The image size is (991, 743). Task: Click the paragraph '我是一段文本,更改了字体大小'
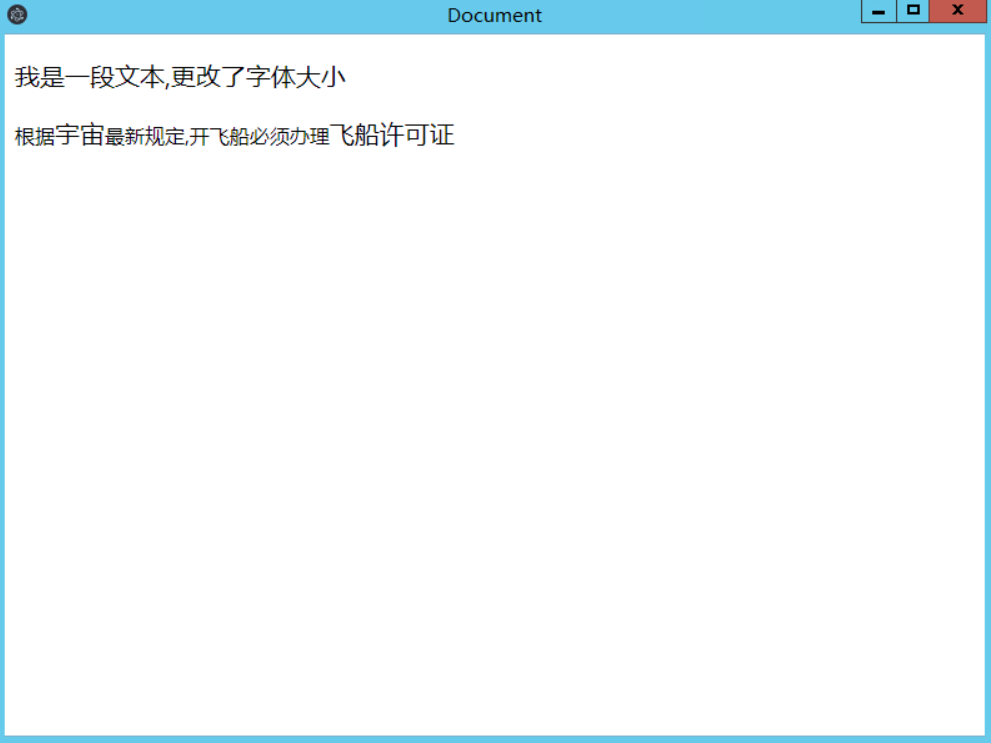[x=180, y=77]
